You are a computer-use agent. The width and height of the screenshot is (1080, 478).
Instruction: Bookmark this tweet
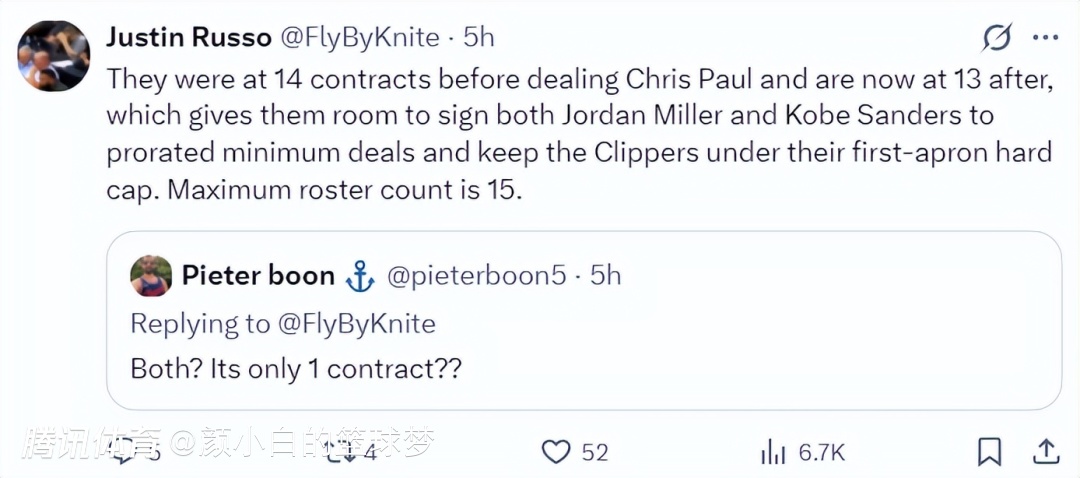[989, 452]
